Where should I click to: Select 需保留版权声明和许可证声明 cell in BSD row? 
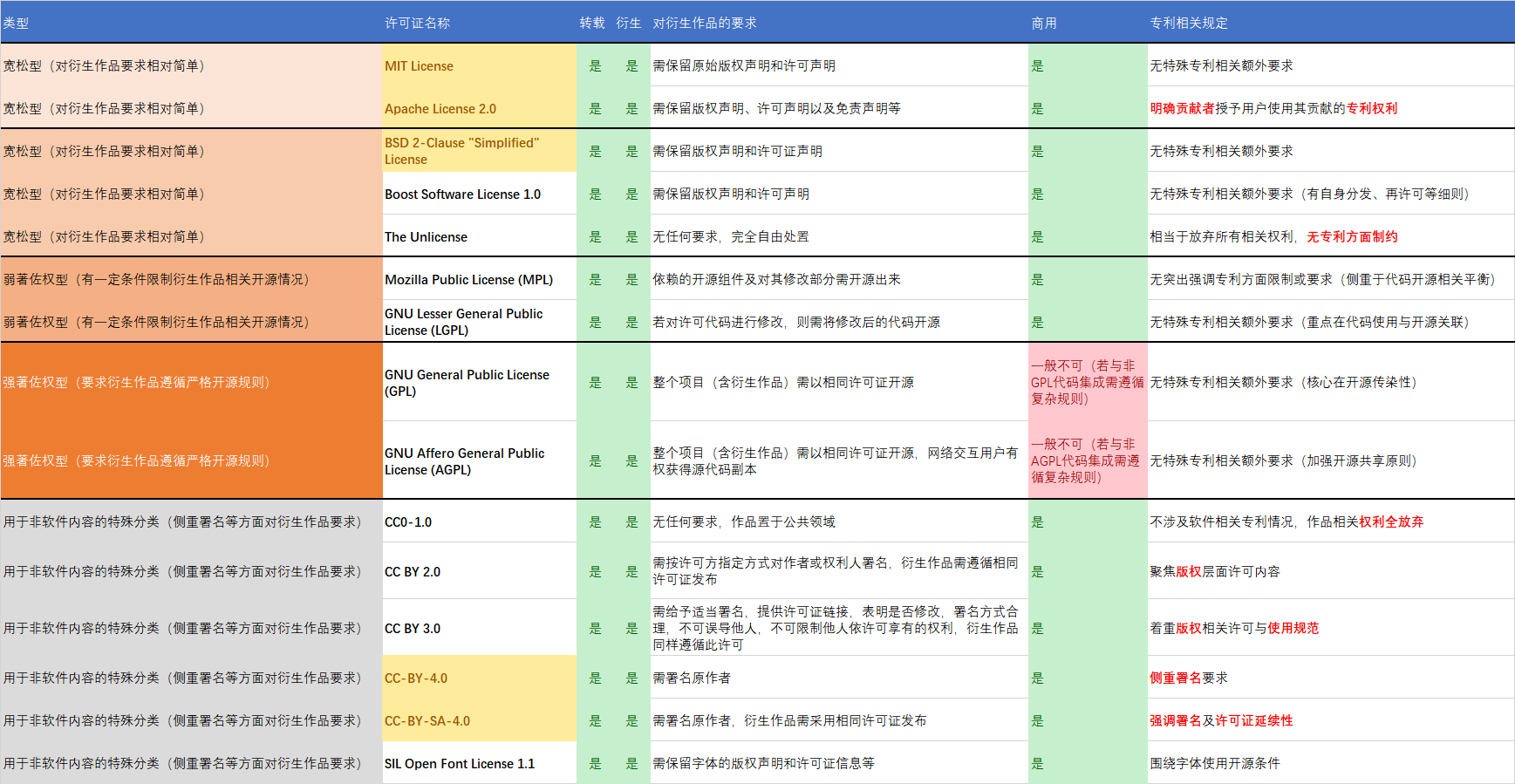click(x=839, y=151)
